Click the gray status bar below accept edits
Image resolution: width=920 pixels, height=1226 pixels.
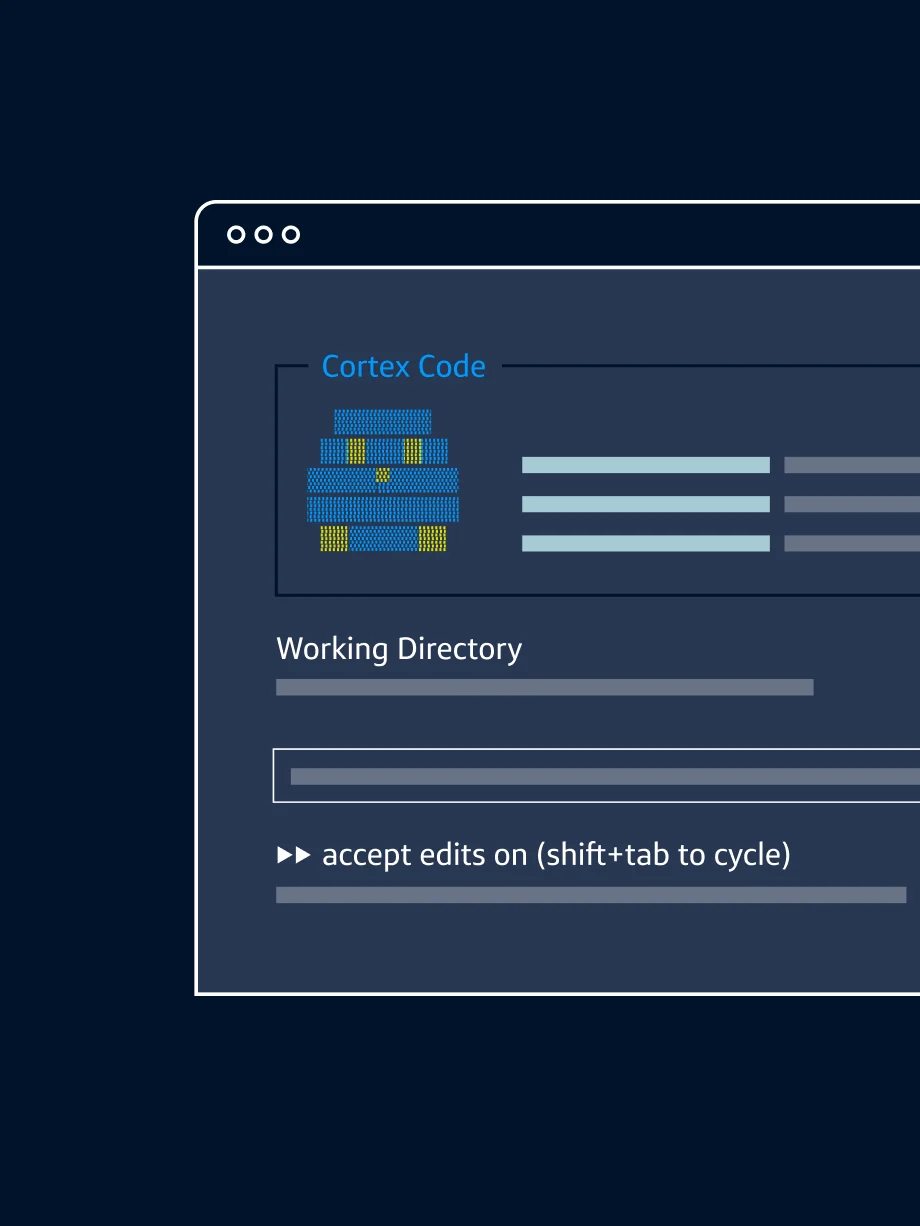point(591,895)
